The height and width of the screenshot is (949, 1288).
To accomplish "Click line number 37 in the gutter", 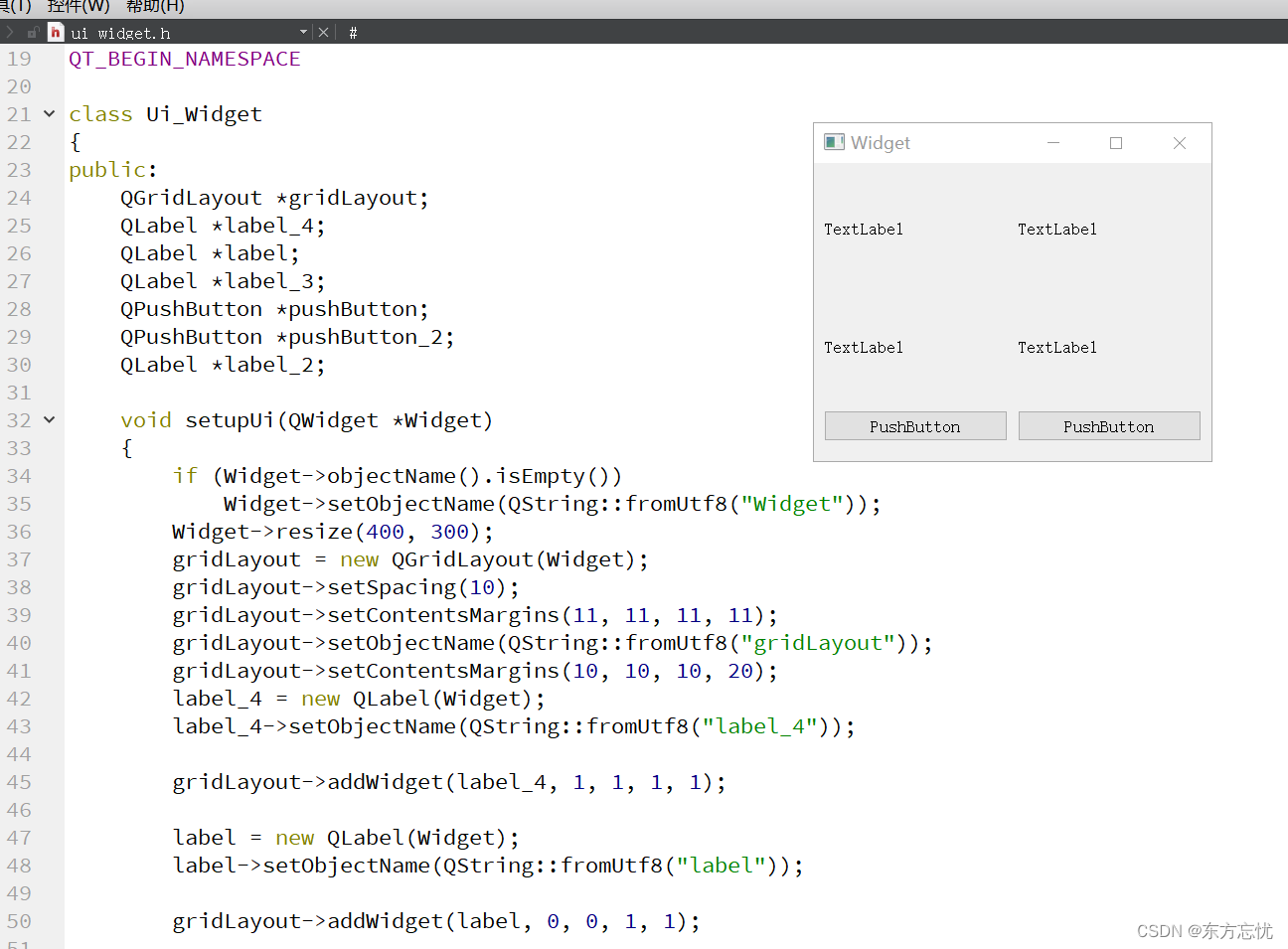I will pos(20,559).
